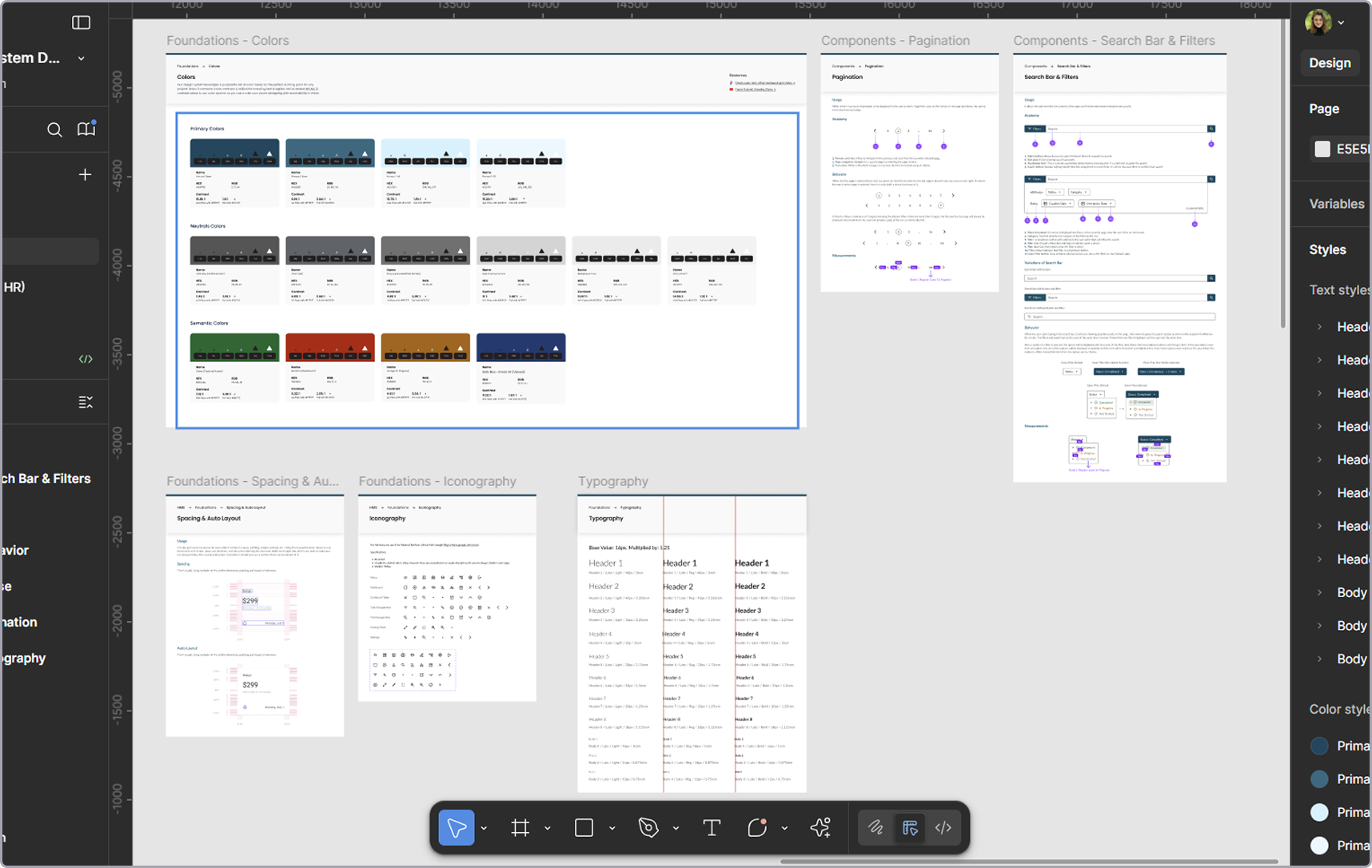Viewport: 1372px width, 868px height.
Task: Select the Text tool
Action: 711,828
